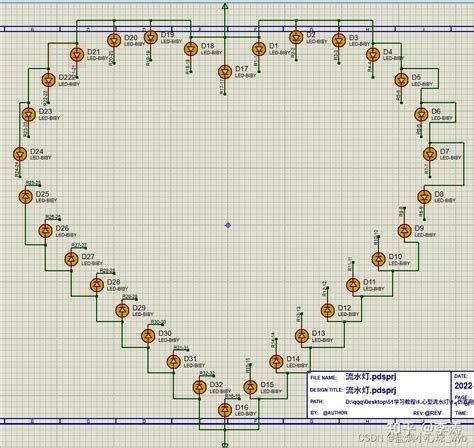
Task: Select the D9 LED symbol
Action: click(x=404, y=231)
